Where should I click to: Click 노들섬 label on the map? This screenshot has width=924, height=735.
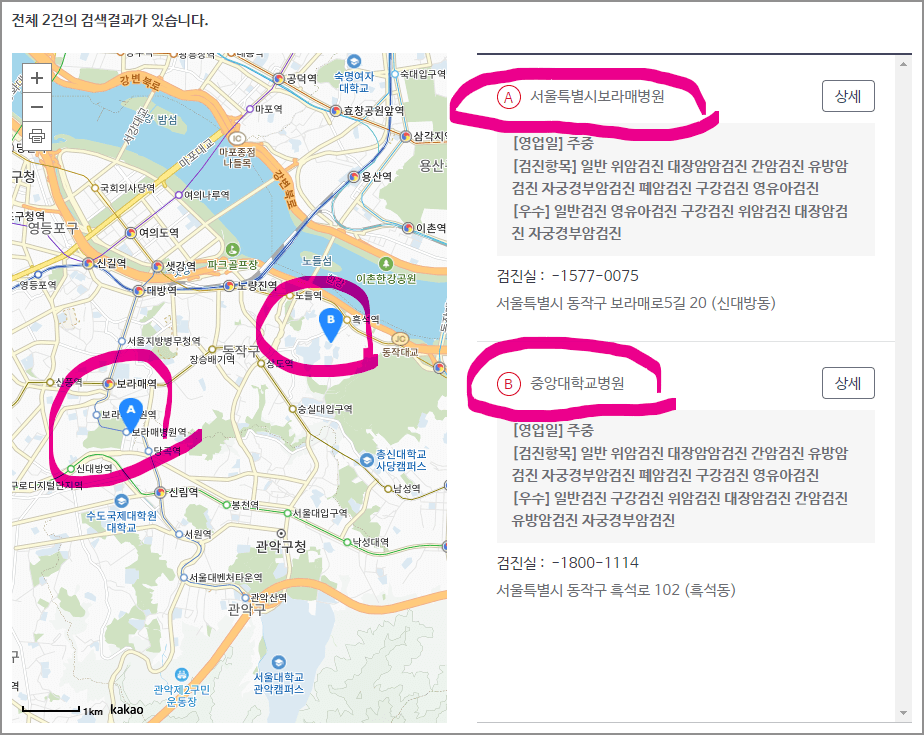click(317, 260)
